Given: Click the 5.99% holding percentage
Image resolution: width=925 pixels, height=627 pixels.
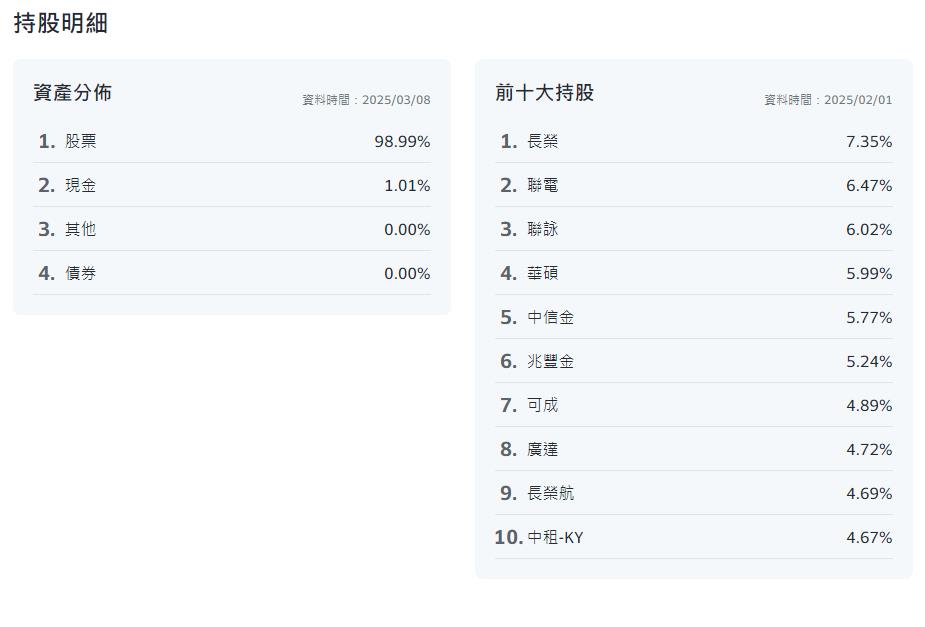Looking at the screenshot, I should coord(869,273).
